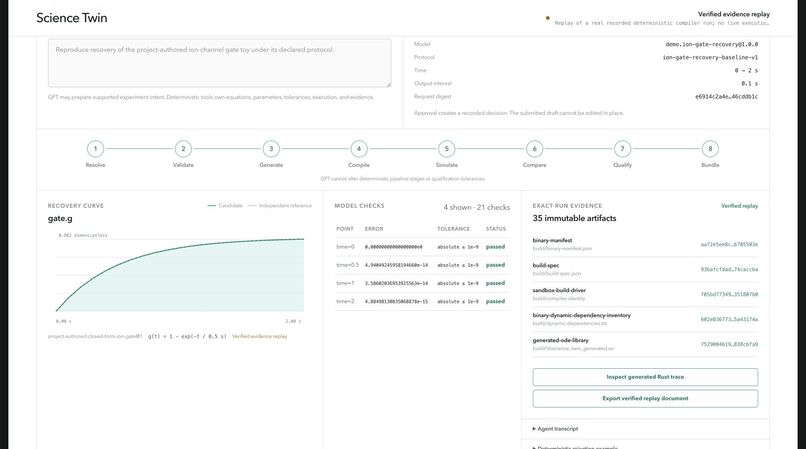Click pipeline step 8 Bundle circle
Image resolution: width=806 pixels, height=449 pixels.
click(x=710, y=149)
